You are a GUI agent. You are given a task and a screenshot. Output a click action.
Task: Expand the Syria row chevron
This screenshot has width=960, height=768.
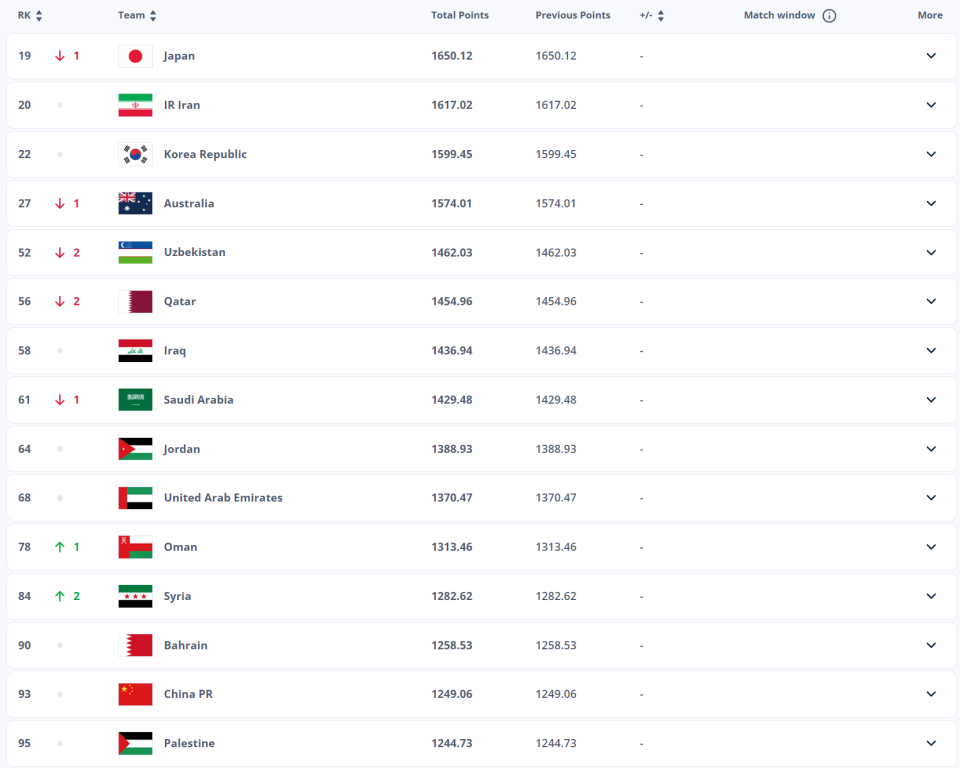point(931,596)
